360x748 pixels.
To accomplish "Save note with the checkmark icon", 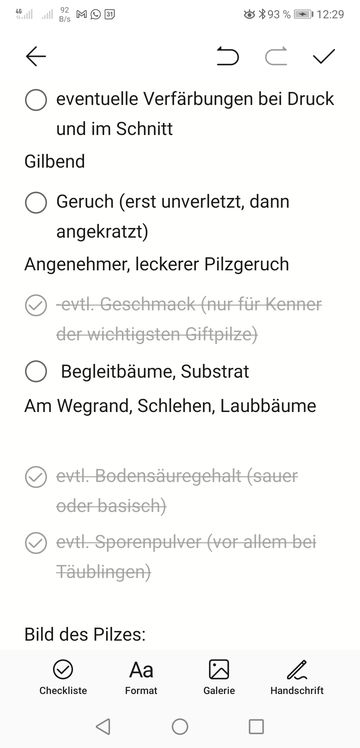I will tap(324, 56).
